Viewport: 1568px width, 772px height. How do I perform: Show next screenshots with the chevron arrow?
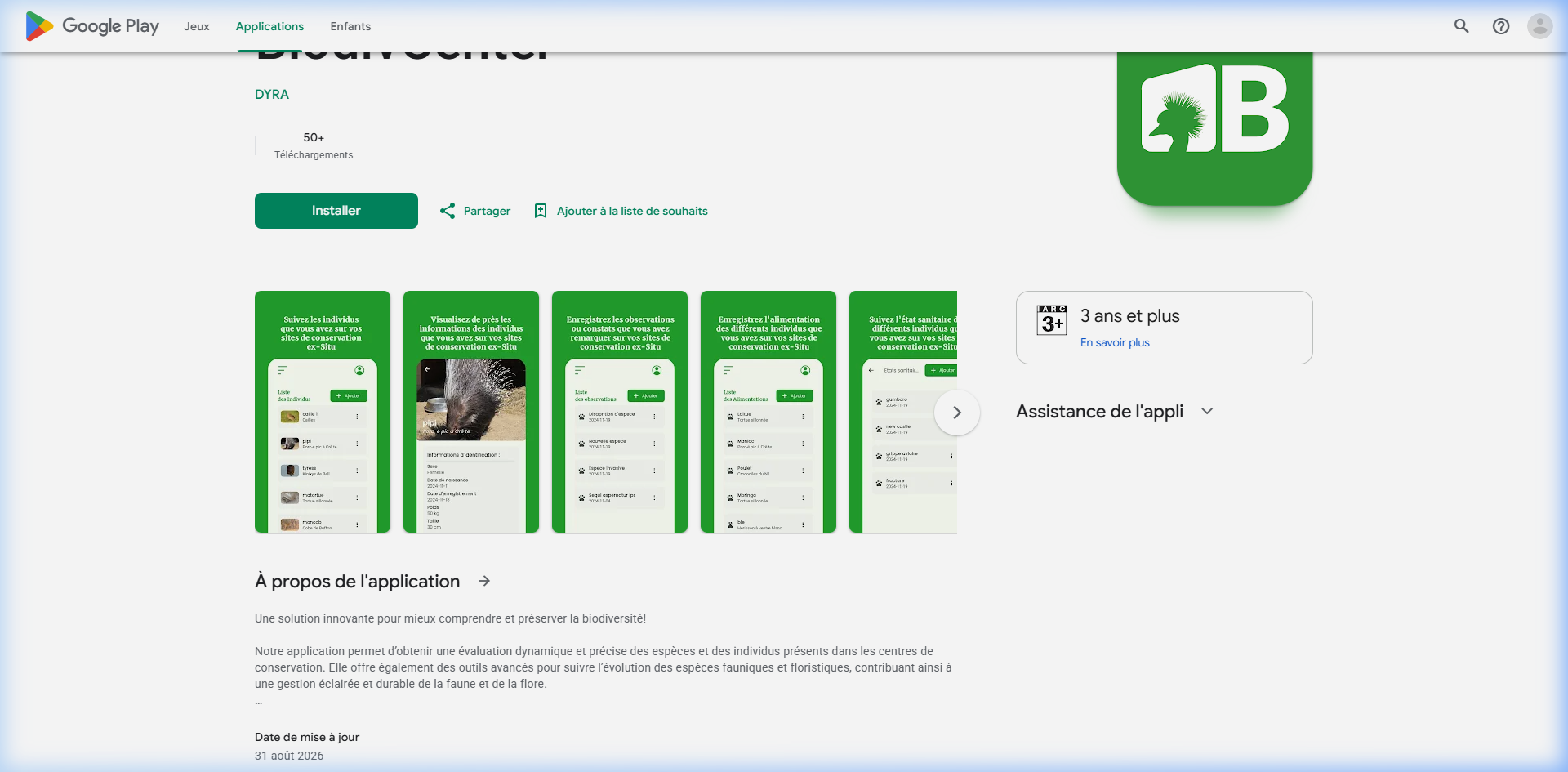957,413
